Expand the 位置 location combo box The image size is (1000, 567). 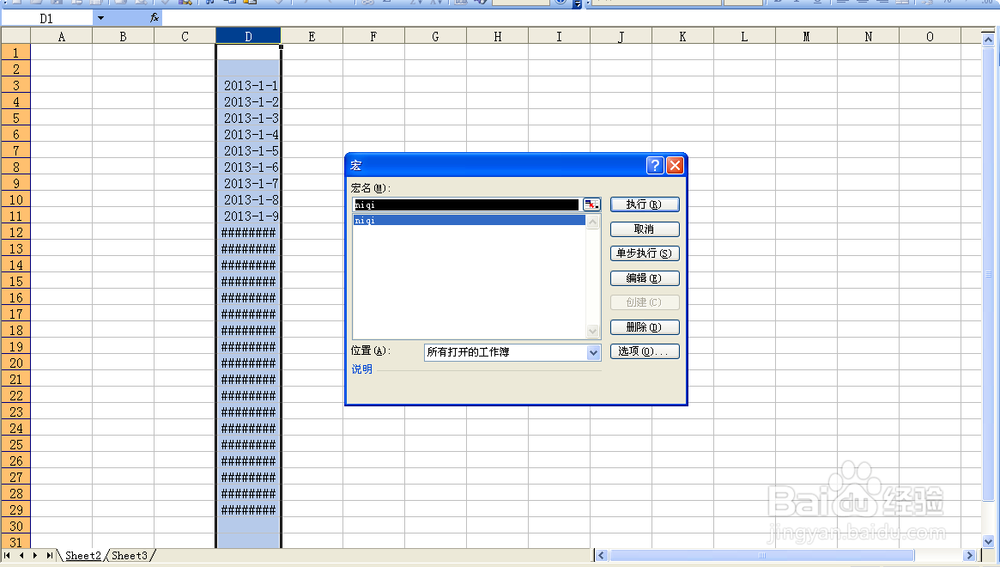(x=593, y=352)
